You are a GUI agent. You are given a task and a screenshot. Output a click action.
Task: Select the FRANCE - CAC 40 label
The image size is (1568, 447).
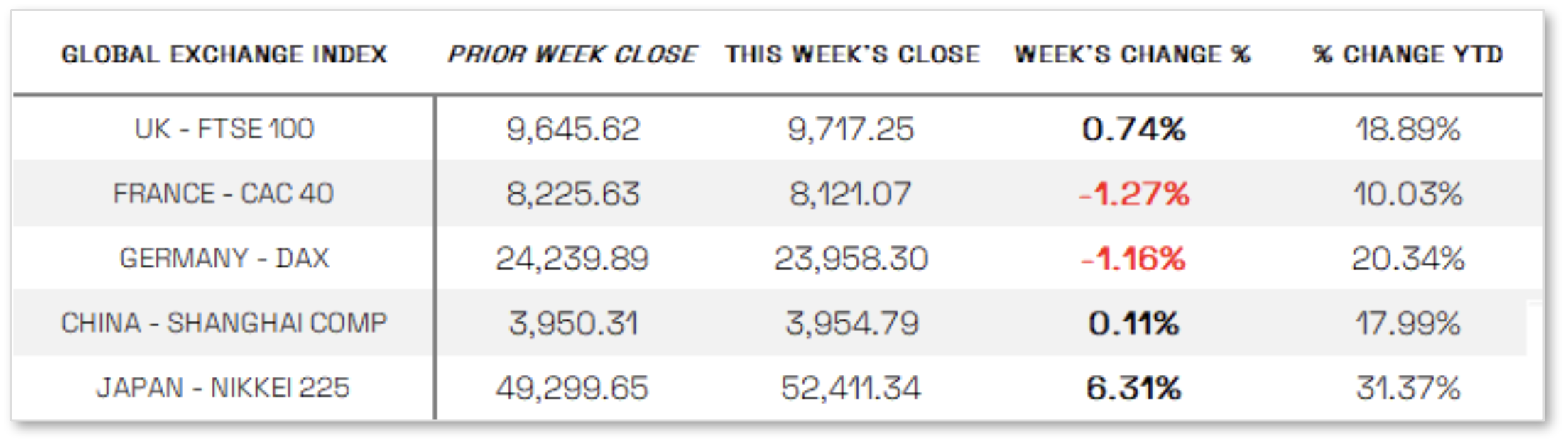point(223,194)
